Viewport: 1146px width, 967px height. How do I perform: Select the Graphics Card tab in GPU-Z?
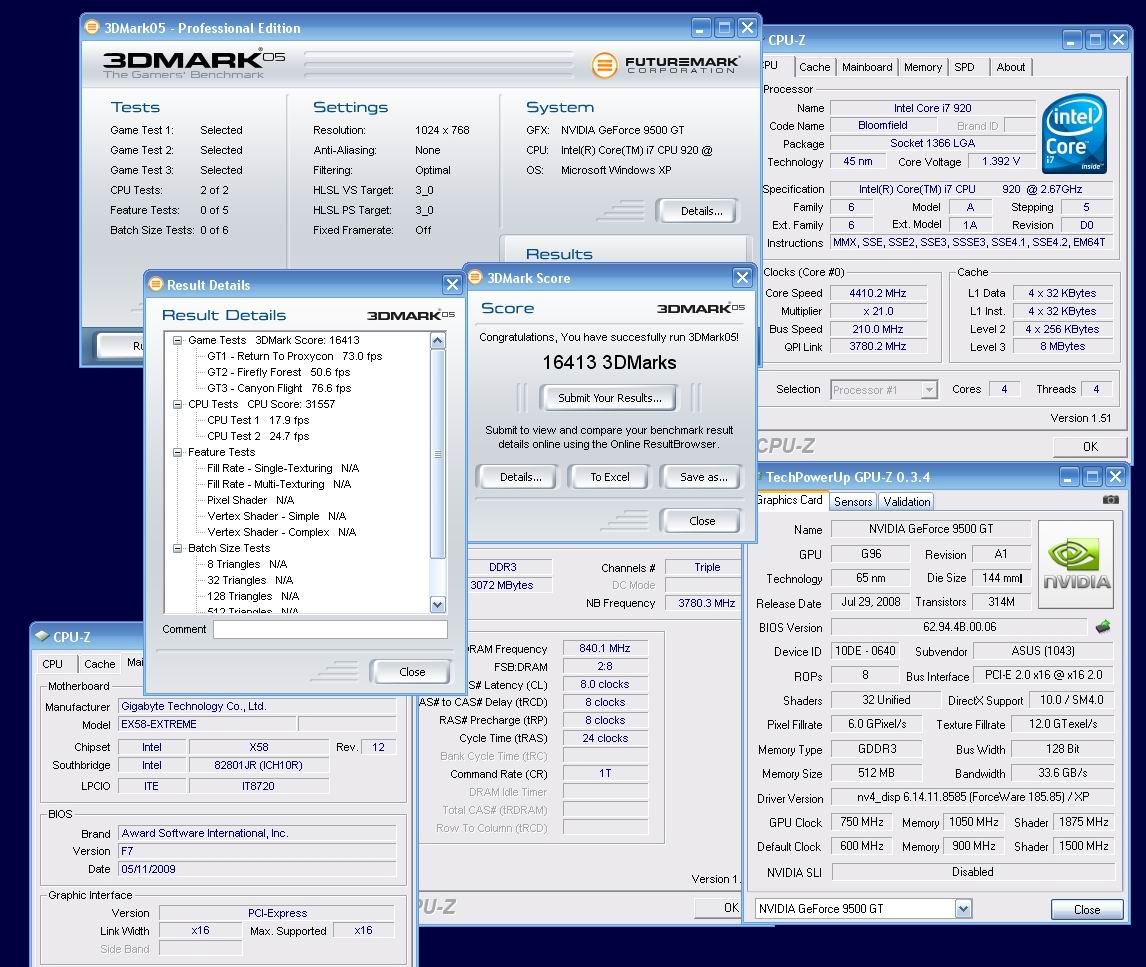point(790,500)
